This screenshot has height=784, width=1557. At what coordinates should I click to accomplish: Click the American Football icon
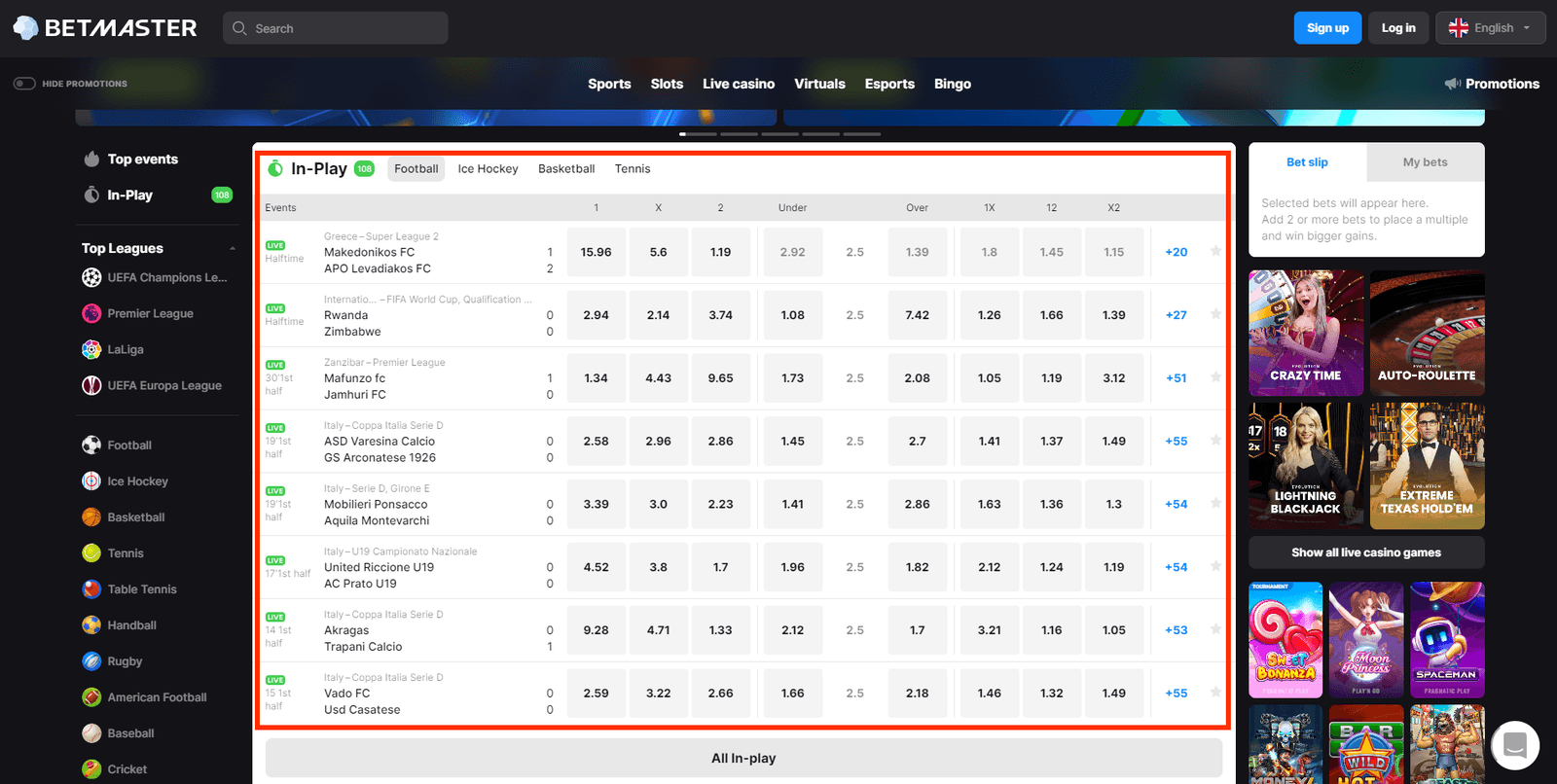[91, 696]
